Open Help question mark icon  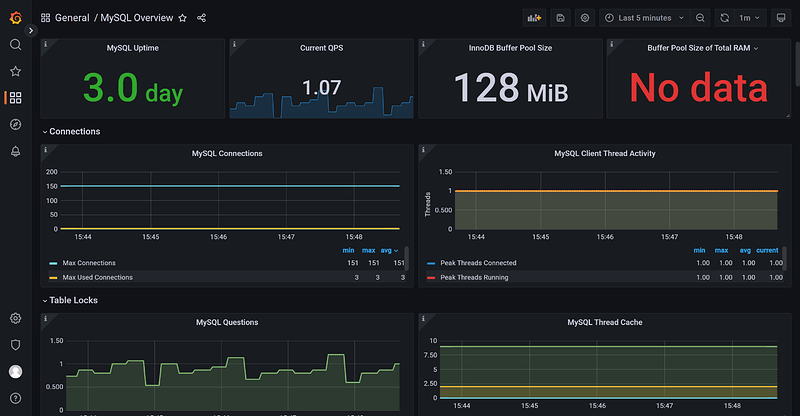coord(15,398)
